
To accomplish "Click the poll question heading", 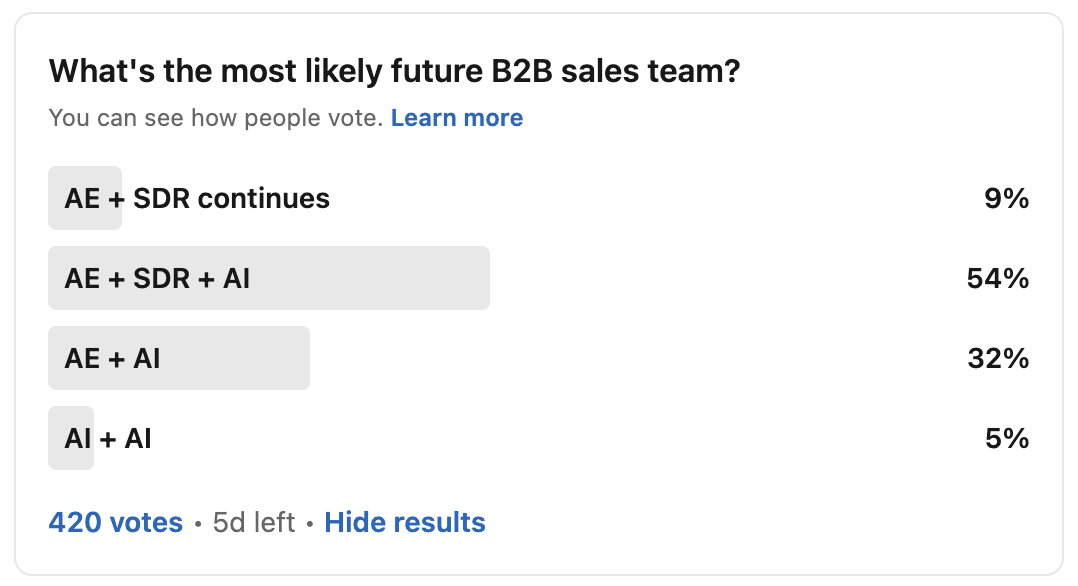I will pos(394,71).
